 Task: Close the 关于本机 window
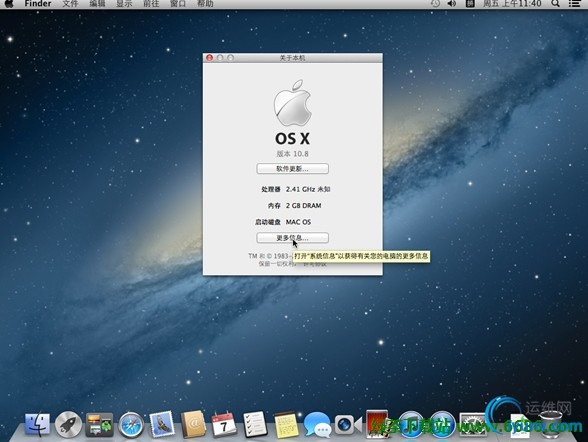pyautogui.click(x=210, y=58)
